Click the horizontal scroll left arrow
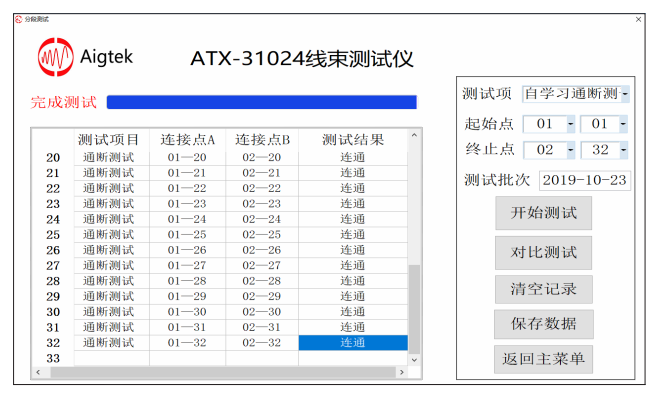The image size is (663, 397). (x=38, y=372)
